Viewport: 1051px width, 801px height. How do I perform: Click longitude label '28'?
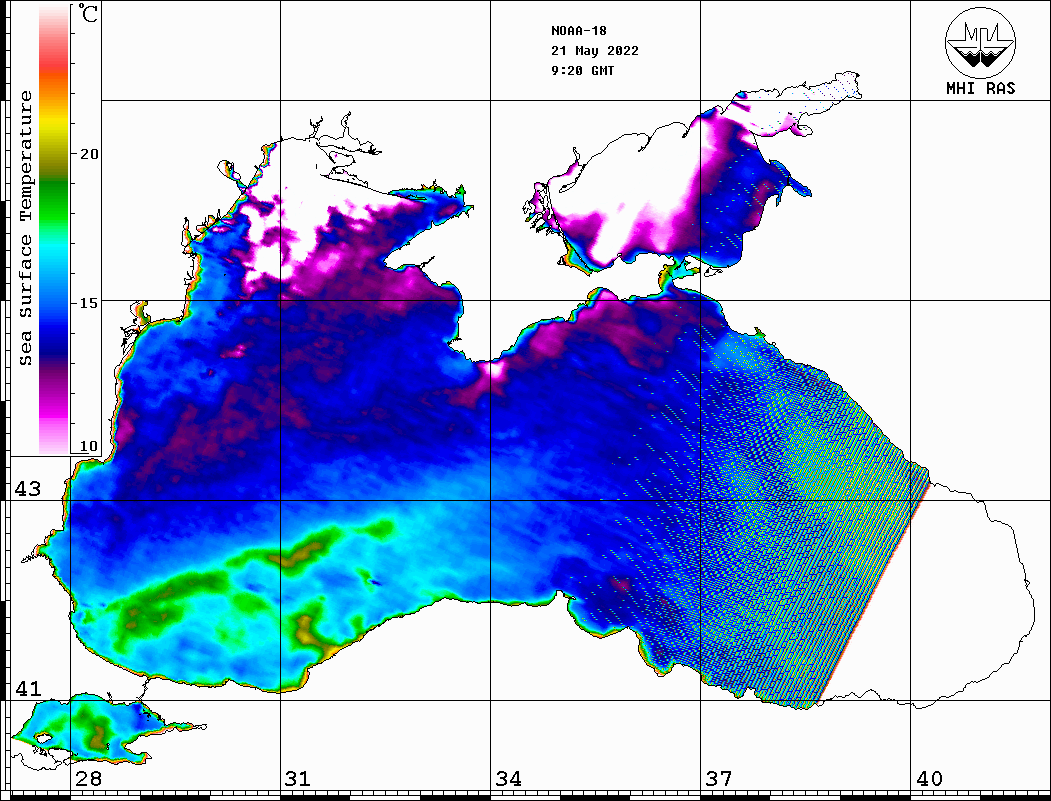click(x=88, y=779)
